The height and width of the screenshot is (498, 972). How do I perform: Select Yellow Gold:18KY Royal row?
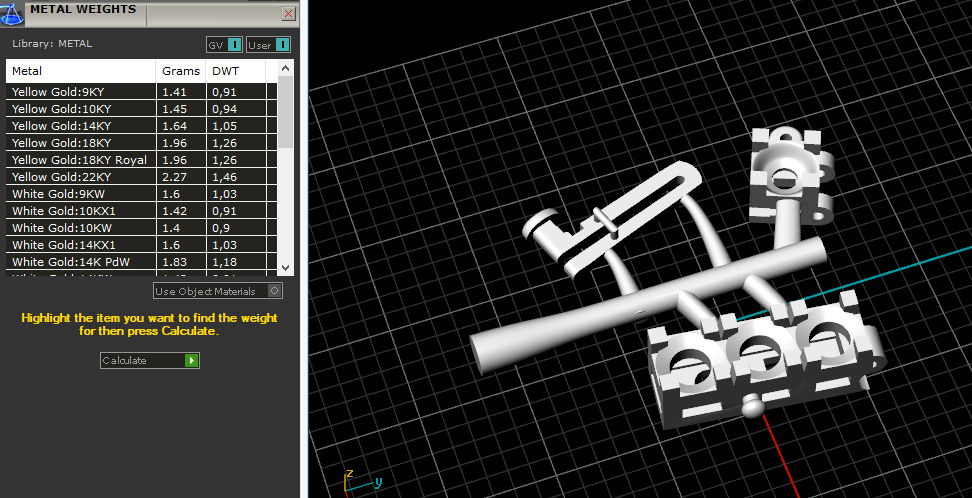coord(141,160)
